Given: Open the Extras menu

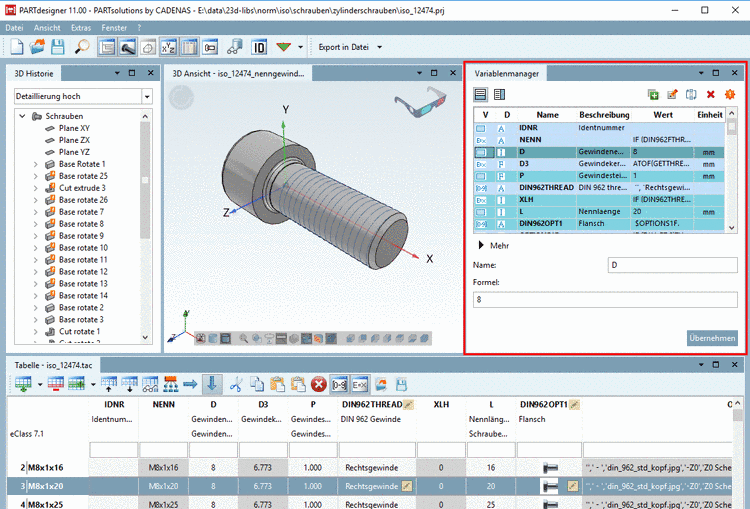Looking at the screenshot, I should pyautogui.click(x=81, y=28).
